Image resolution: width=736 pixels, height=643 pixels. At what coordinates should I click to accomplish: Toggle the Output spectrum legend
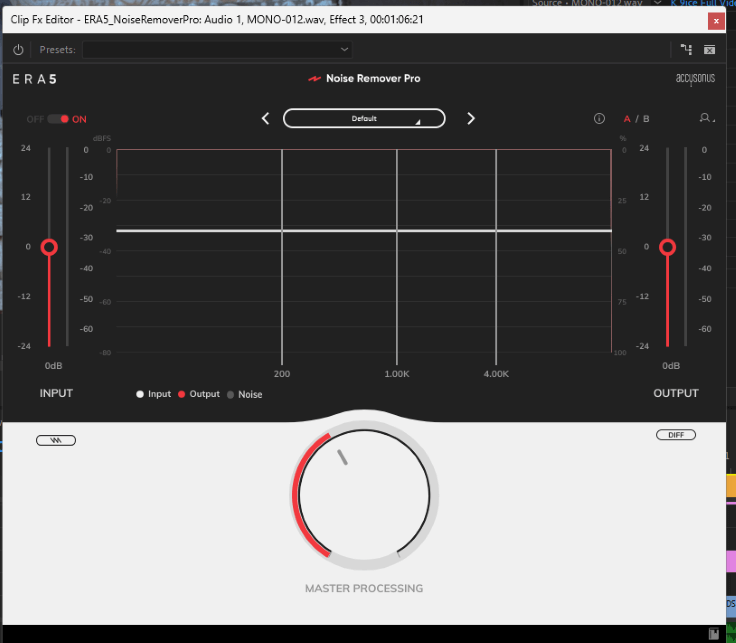[199, 394]
